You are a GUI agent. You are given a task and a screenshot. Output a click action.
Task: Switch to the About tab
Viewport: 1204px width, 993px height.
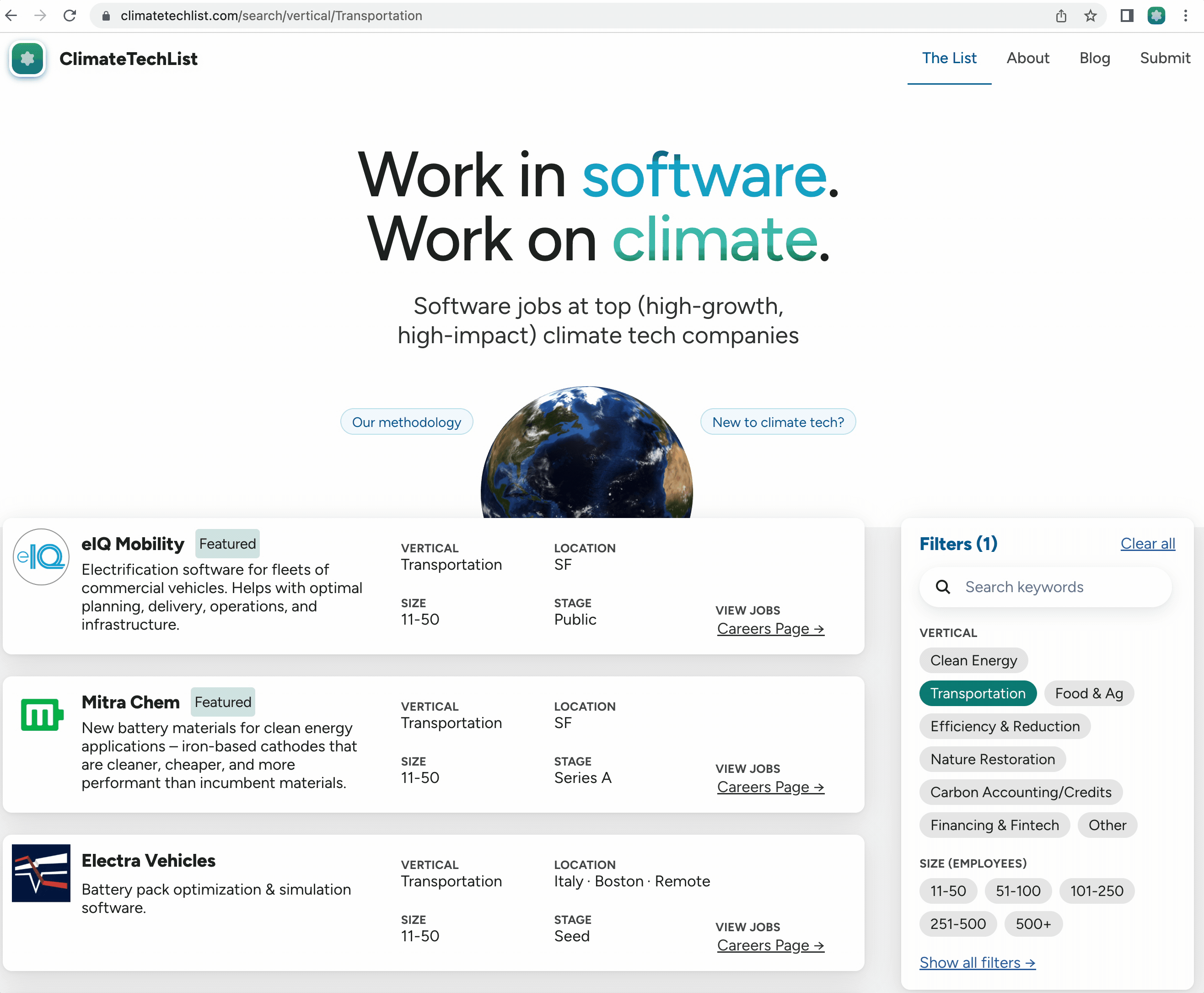(1027, 59)
